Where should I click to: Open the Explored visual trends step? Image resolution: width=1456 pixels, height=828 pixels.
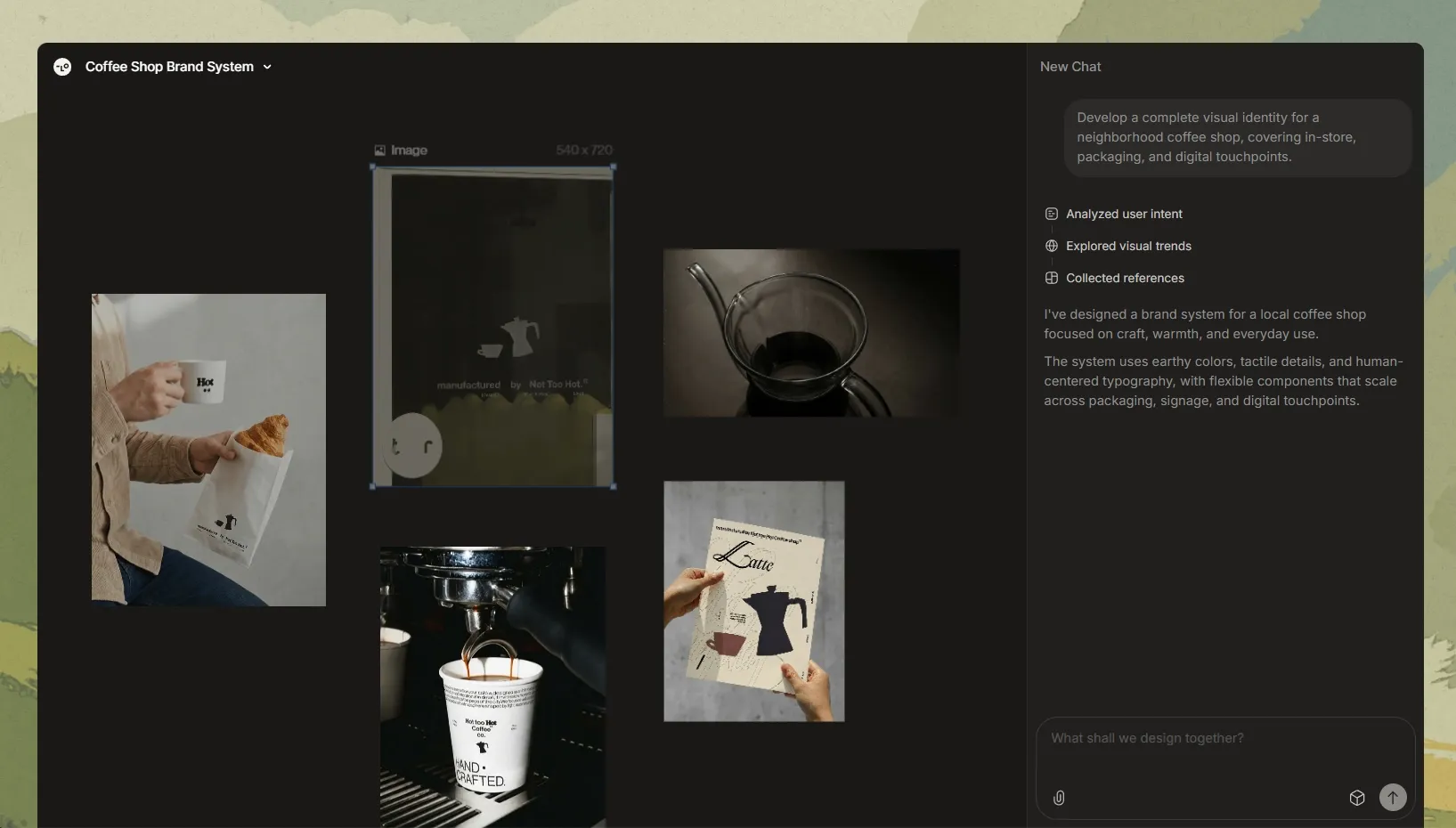pos(1128,246)
